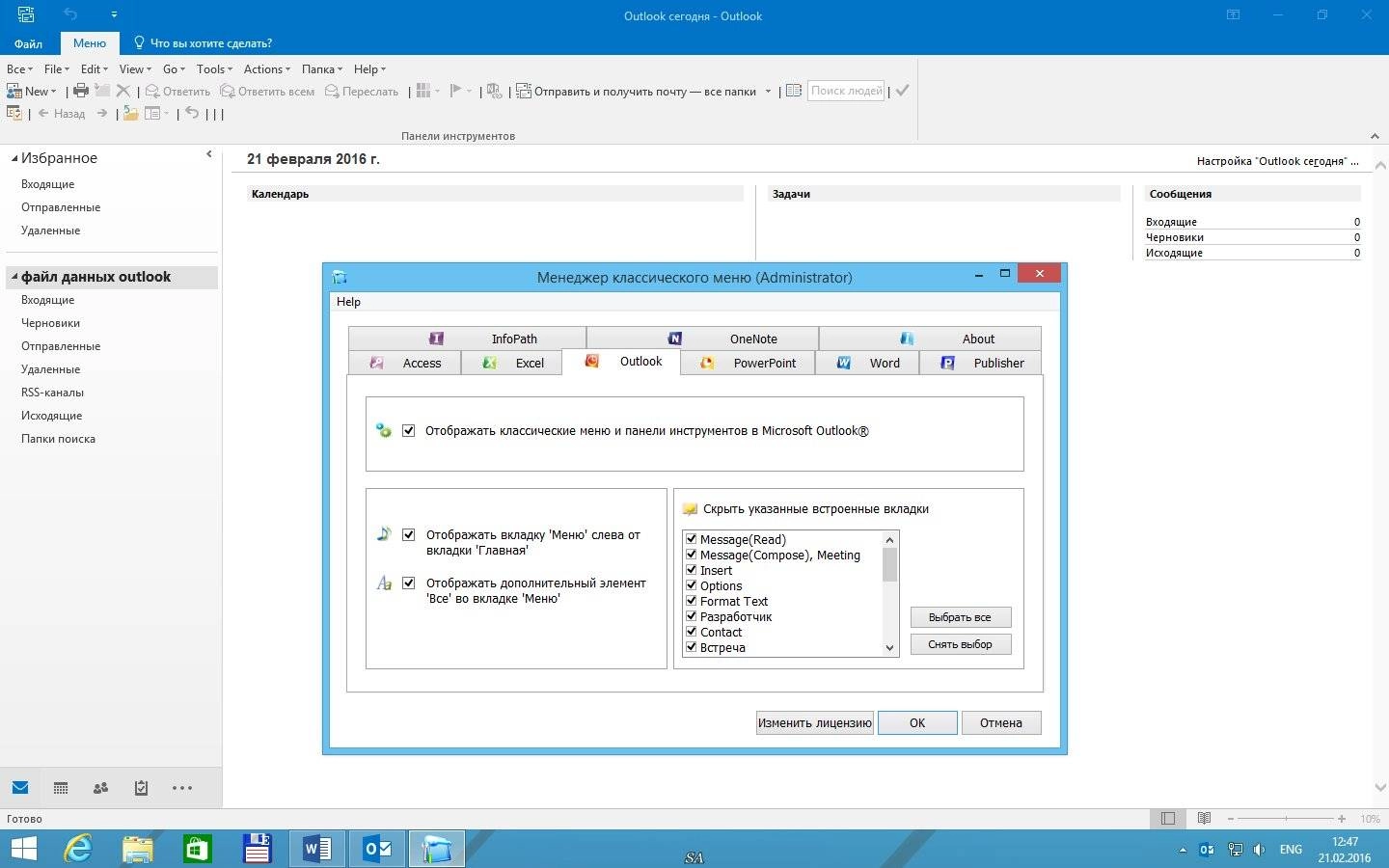The width and height of the screenshot is (1389, 868).
Task: Open the Address Book icon beside people search
Action: pyautogui.click(x=794, y=91)
